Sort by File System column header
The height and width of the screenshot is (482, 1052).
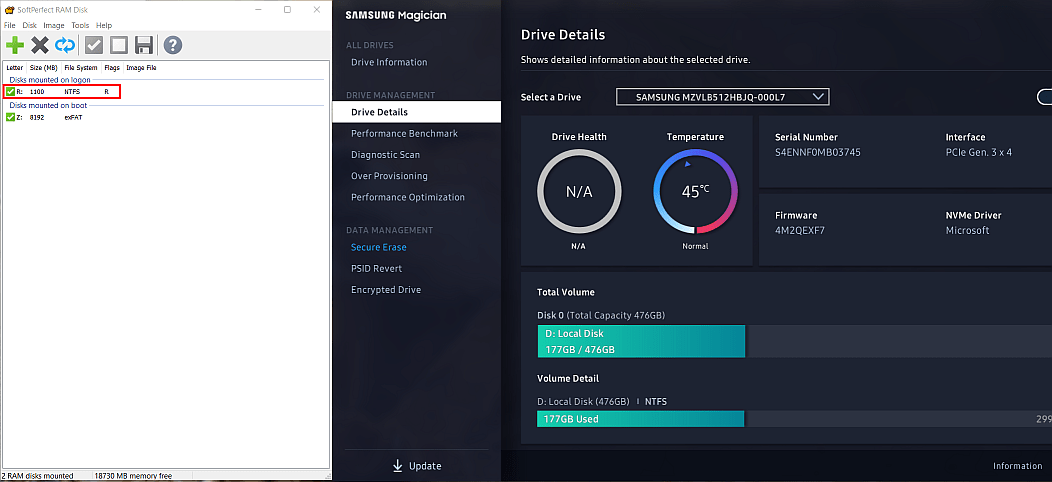coord(81,68)
